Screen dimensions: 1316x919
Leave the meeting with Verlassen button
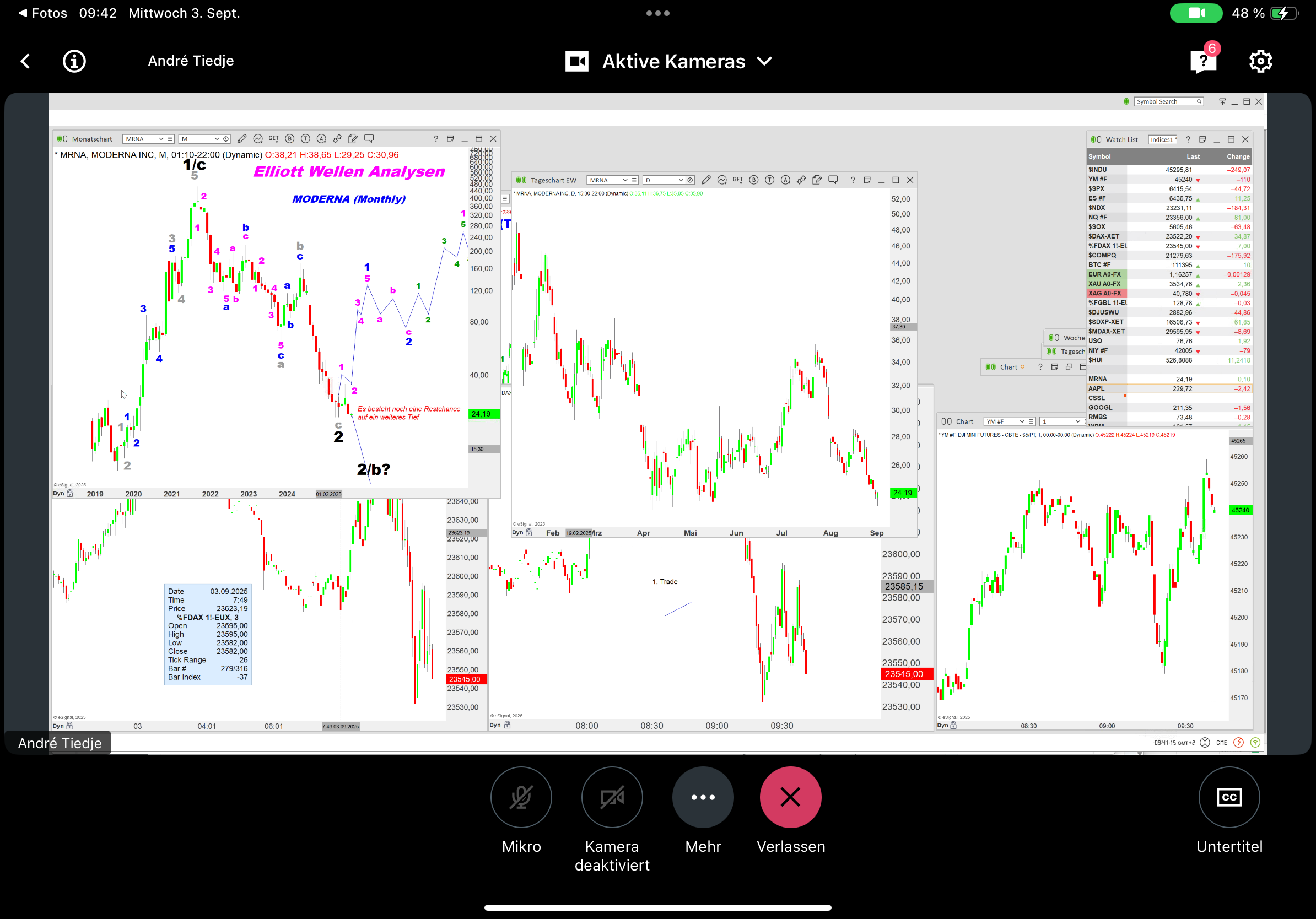790,797
